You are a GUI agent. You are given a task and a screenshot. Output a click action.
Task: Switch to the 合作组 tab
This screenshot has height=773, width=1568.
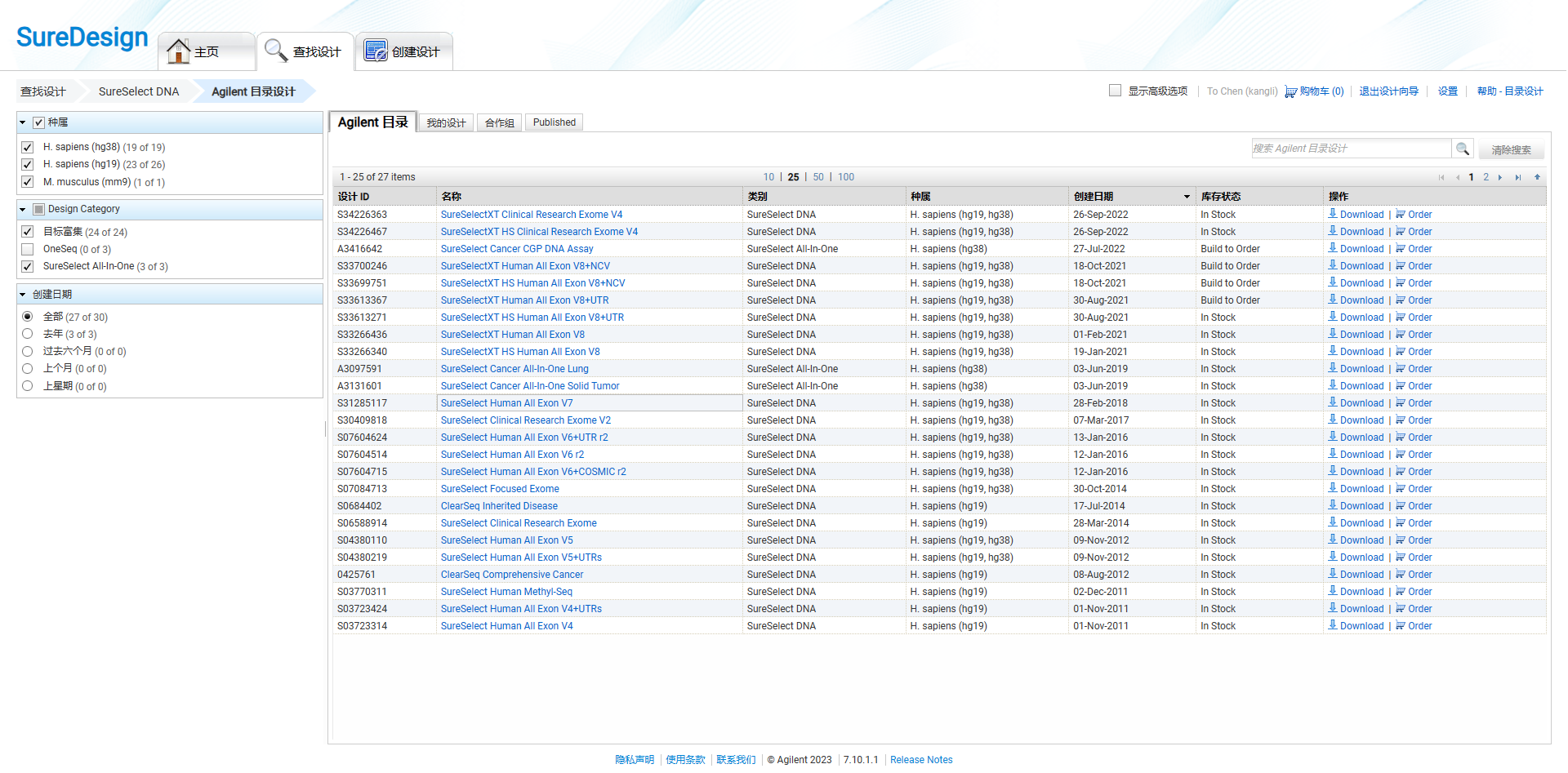click(x=500, y=122)
